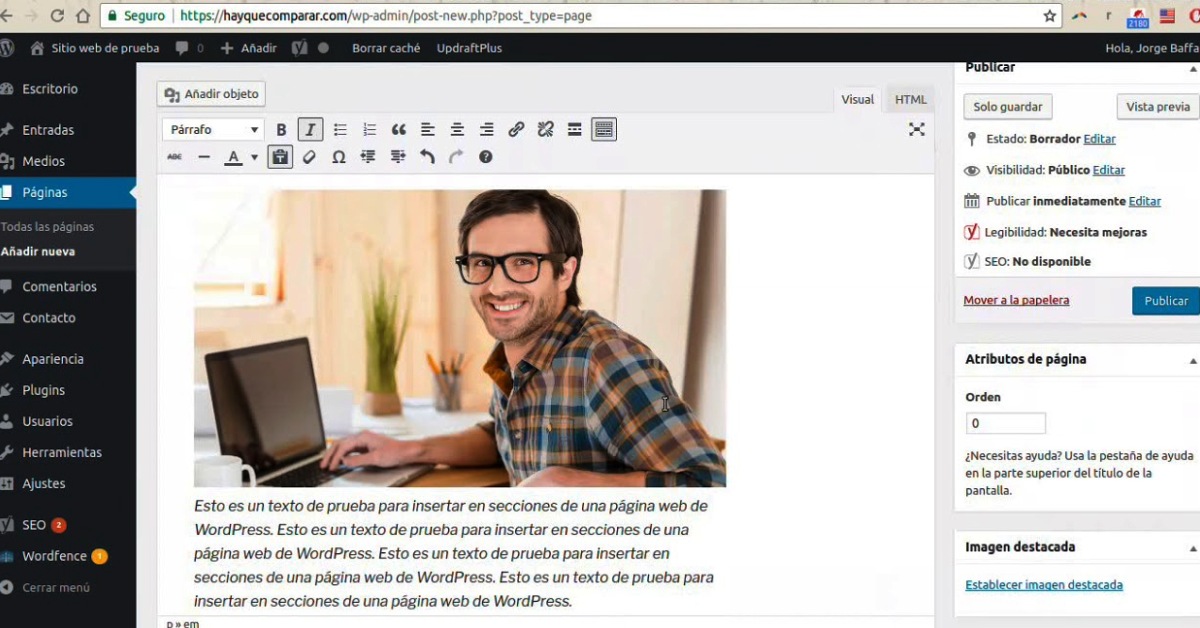Screen dimensions: 1200x628
Task: Toggle the toolbar kitchen sink button
Action: pos(604,129)
